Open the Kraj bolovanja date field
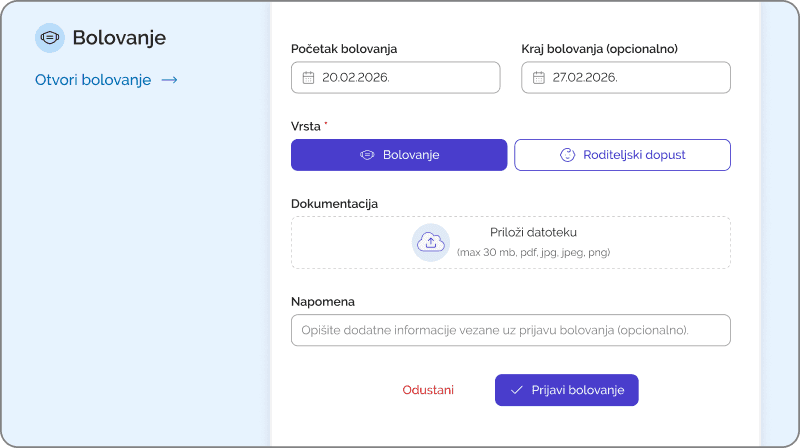This screenshot has height=448, width=800. (x=626, y=78)
